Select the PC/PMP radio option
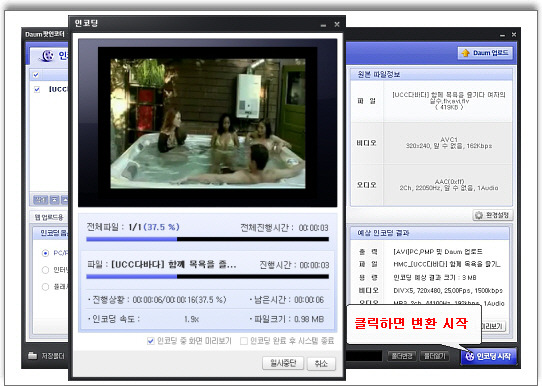 pyautogui.click(x=45, y=253)
